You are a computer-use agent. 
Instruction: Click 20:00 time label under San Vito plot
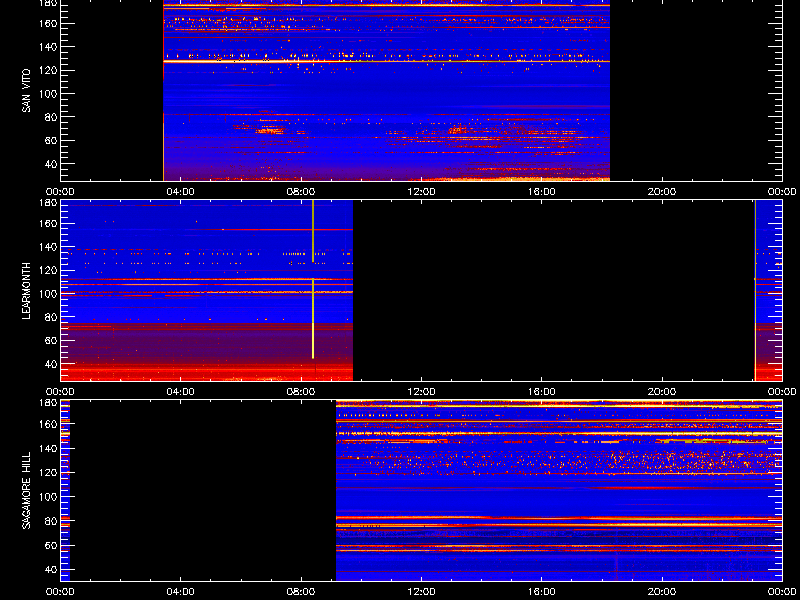662,192
